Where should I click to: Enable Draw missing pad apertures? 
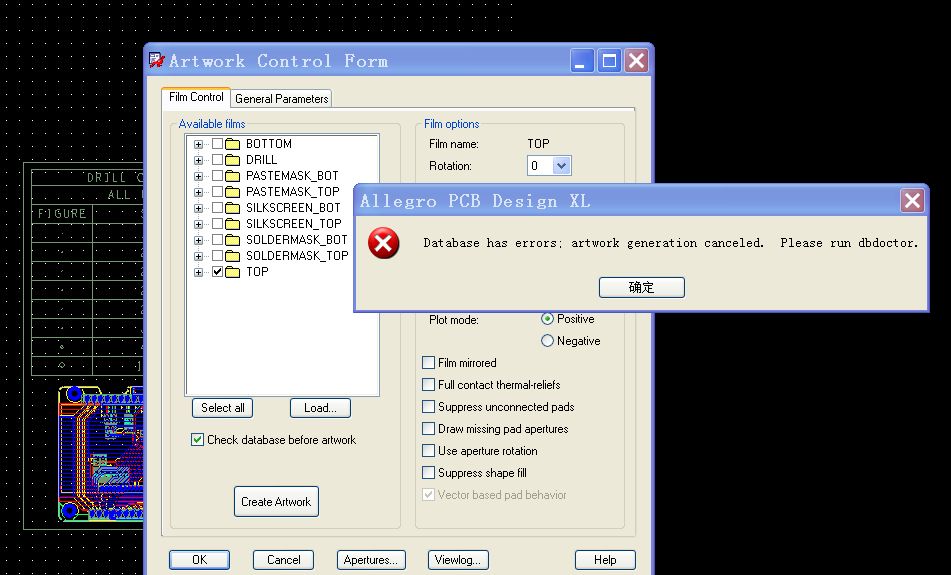coord(428,429)
